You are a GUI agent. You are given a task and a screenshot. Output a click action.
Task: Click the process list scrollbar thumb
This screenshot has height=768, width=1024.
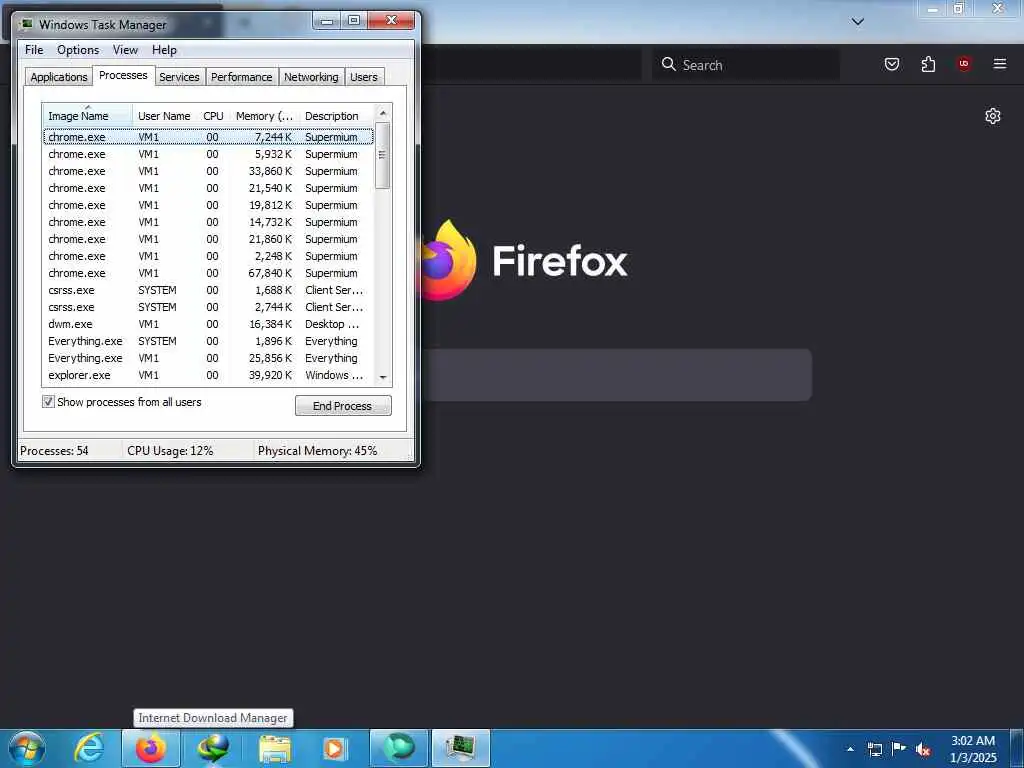coord(383,155)
